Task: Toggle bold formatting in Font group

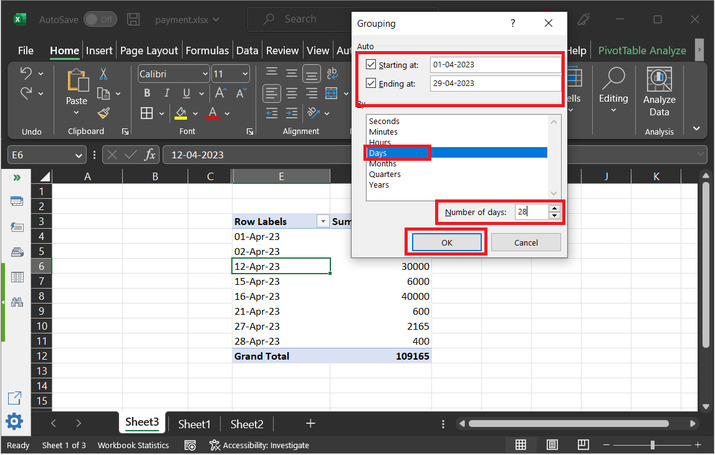Action: pos(146,93)
